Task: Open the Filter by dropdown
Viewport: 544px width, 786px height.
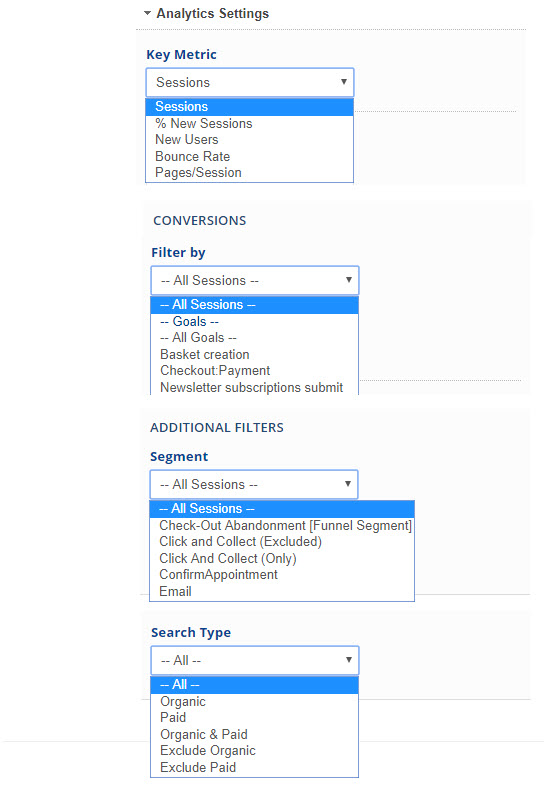Action: [x=255, y=280]
